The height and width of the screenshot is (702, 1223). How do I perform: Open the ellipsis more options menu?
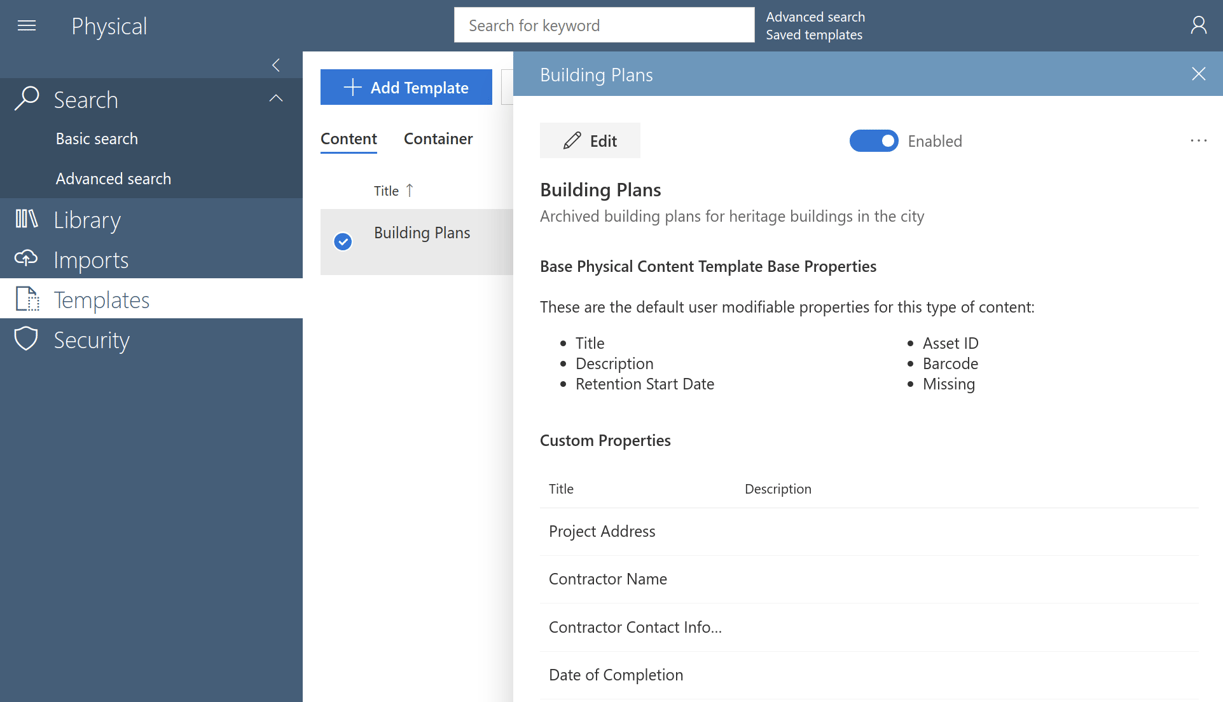click(1198, 141)
